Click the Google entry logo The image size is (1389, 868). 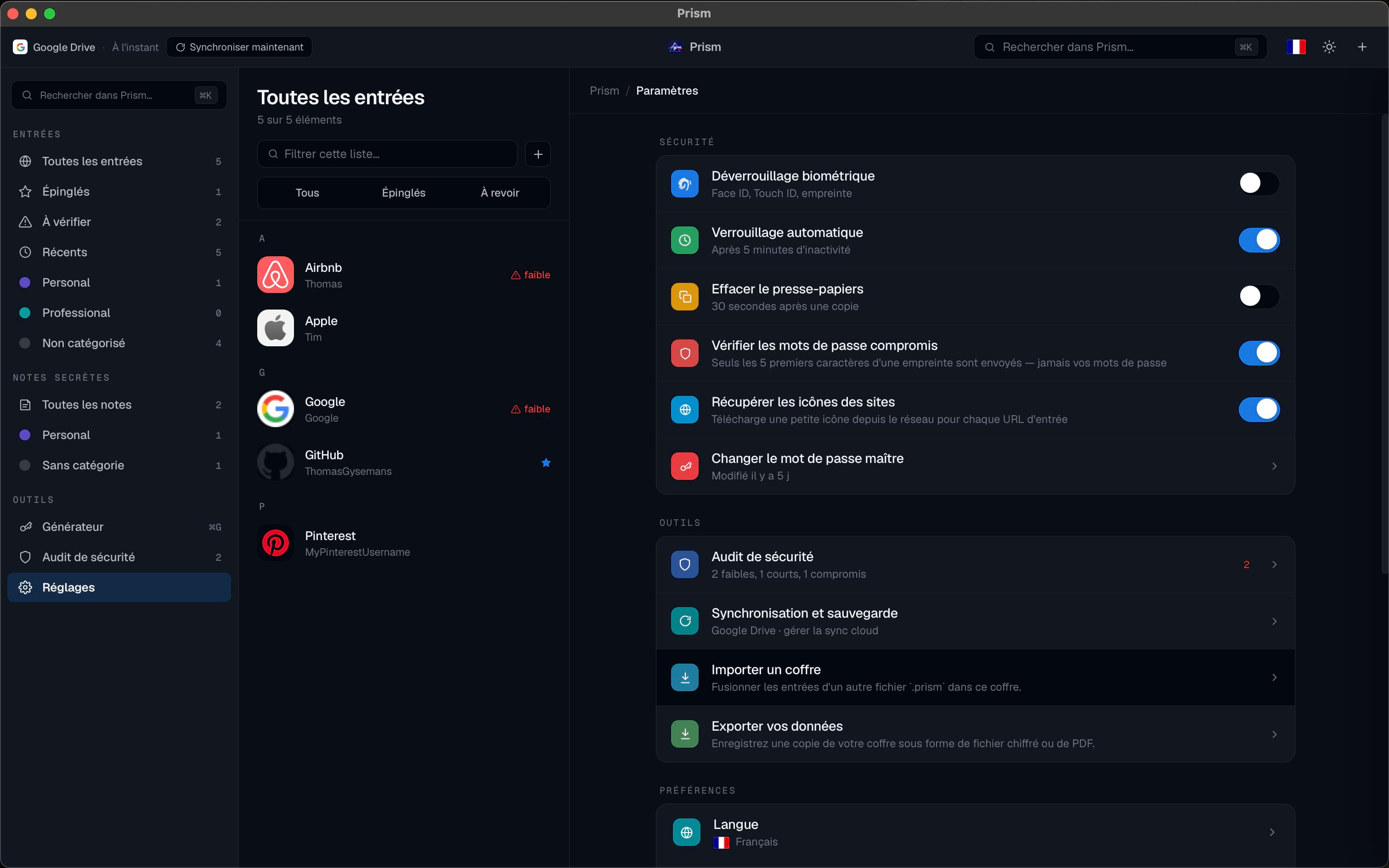click(x=276, y=409)
